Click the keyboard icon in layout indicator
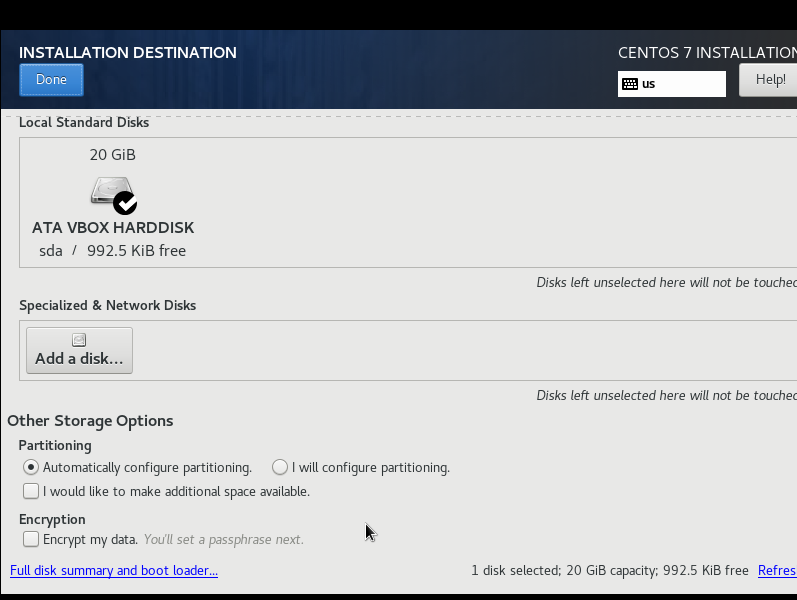 [630, 84]
